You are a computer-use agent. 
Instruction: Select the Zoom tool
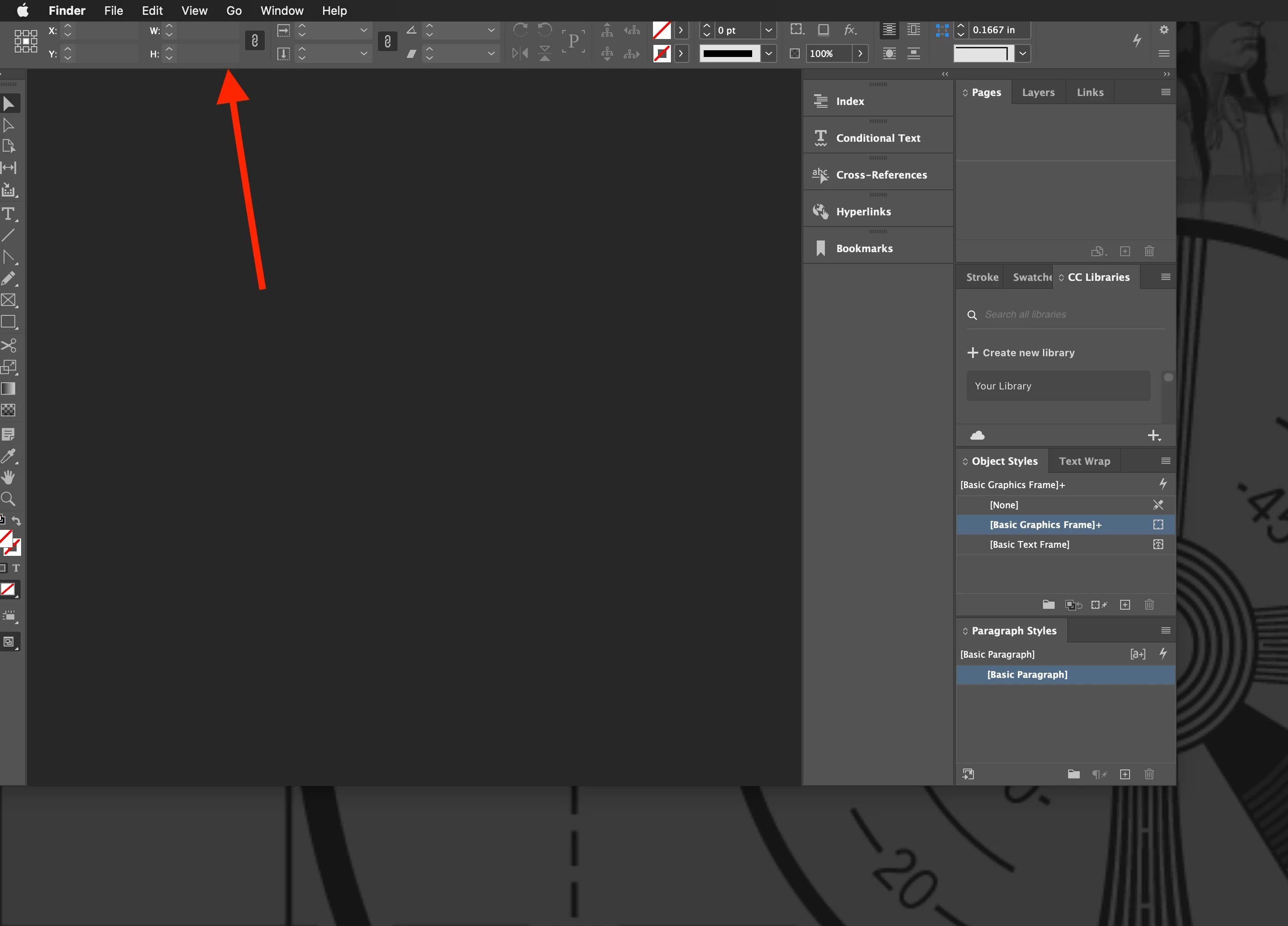tap(9, 498)
